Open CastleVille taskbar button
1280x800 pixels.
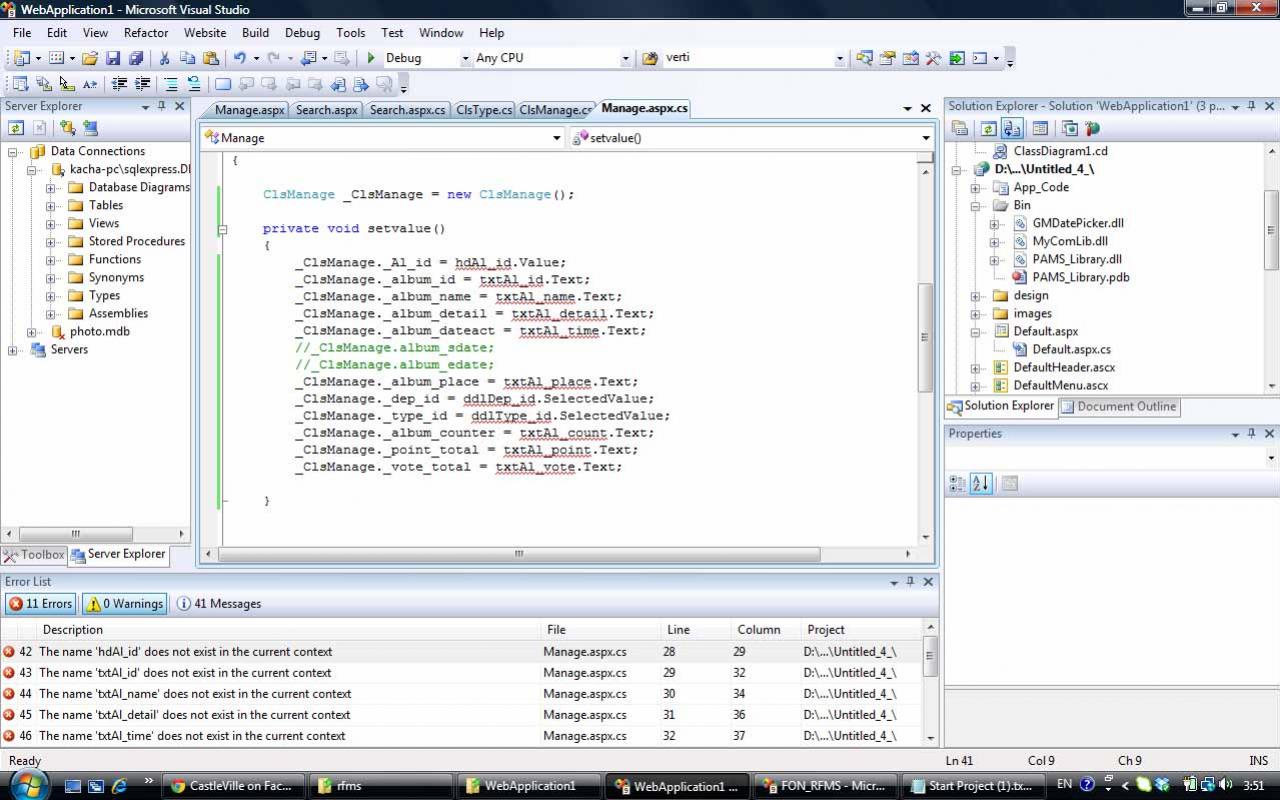[x=231, y=786]
